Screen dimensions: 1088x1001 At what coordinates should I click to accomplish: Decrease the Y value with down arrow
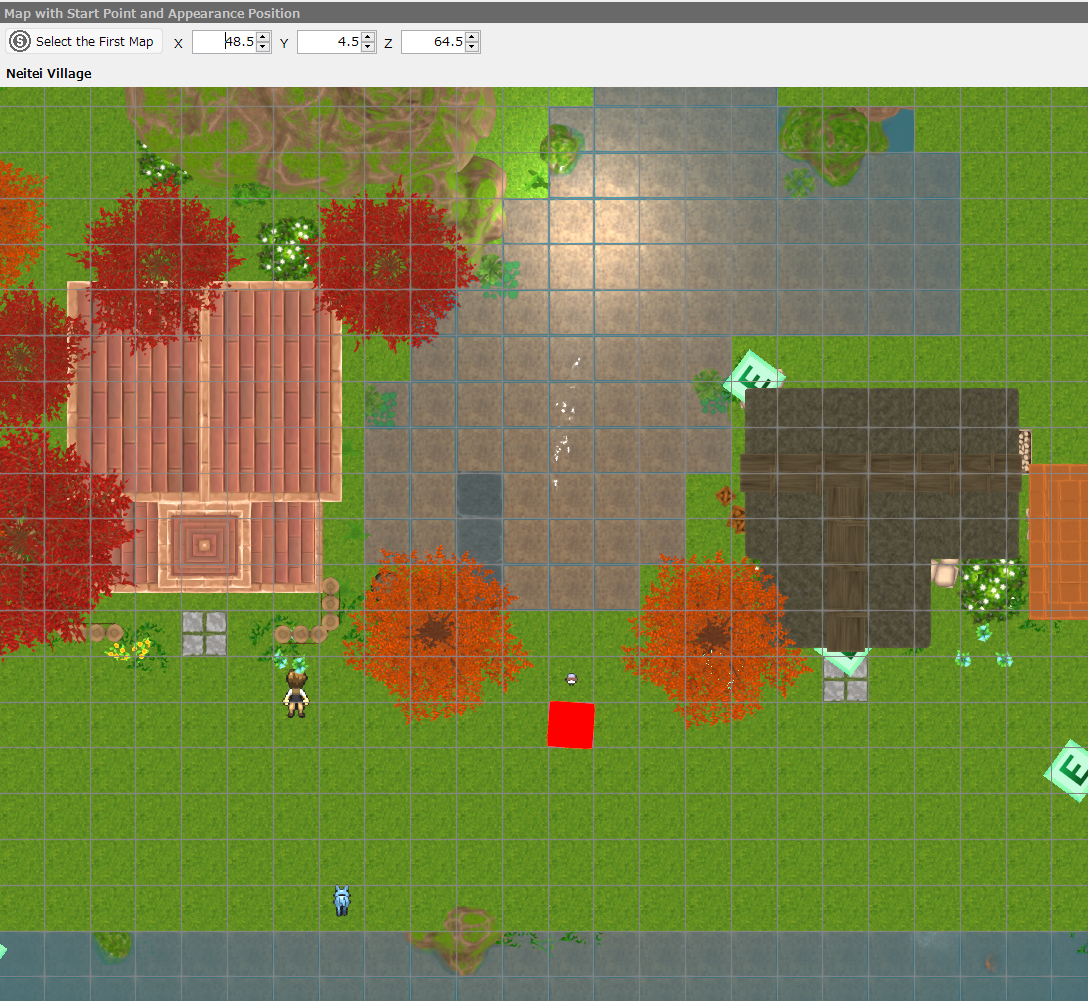pos(368,47)
